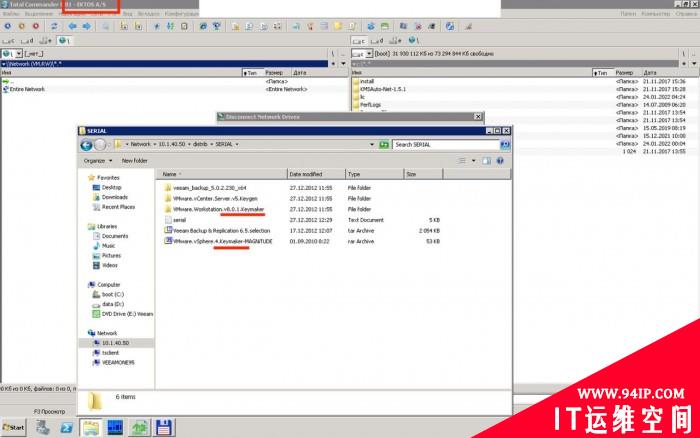Open the Файлы menu in Total Commander

click(x=11, y=14)
